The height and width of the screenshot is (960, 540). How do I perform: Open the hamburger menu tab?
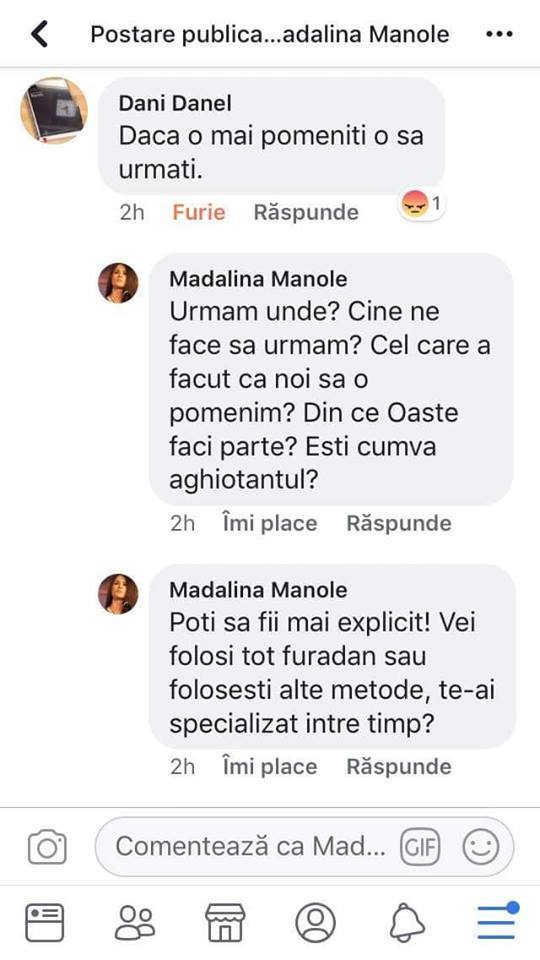[497, 920]
